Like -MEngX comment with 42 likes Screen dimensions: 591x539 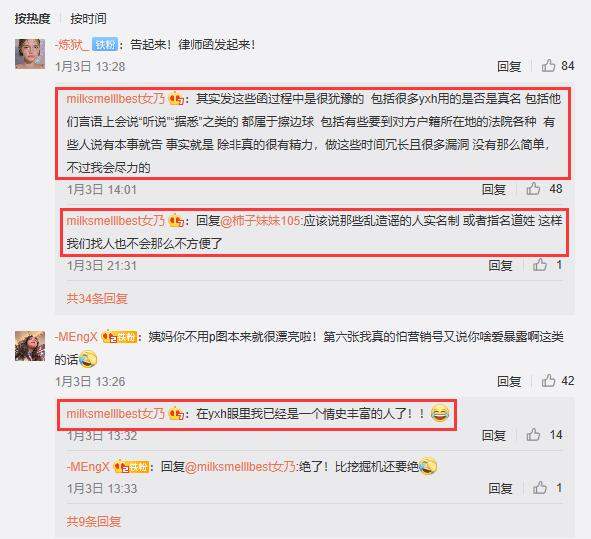548,381
